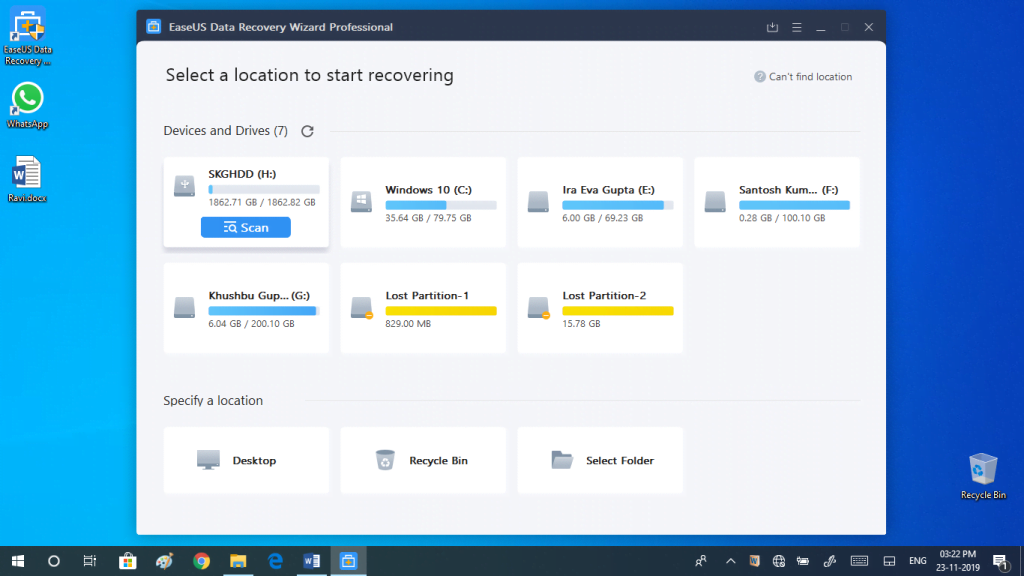Screen dimensions: 1024x576
Task: Open Task View on the taskbar
Action: tap(90, 561)
